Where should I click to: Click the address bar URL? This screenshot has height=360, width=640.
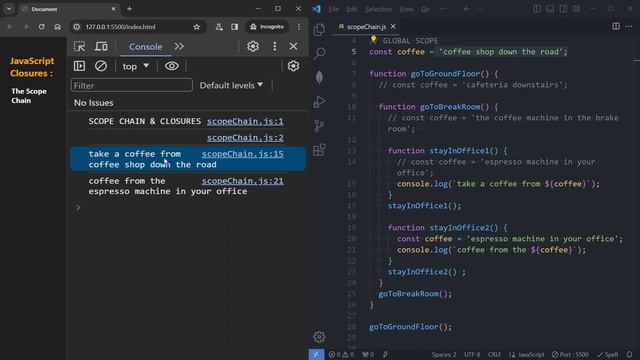pyautogui.click(x=120, y=27)
